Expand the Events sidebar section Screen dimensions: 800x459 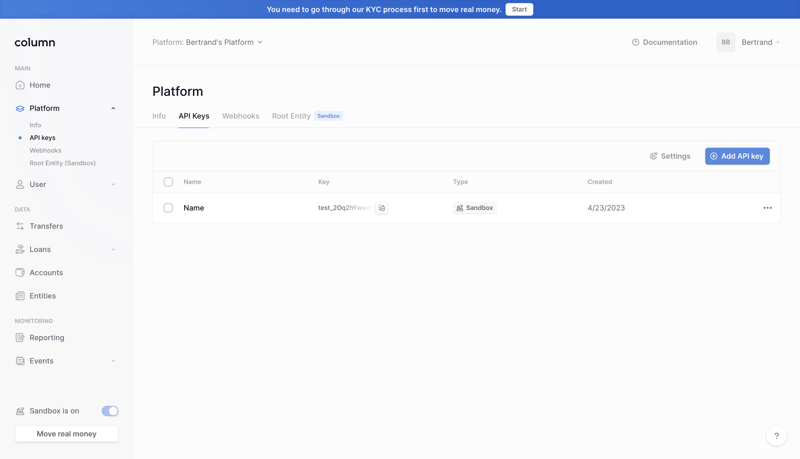click(113, 361)
